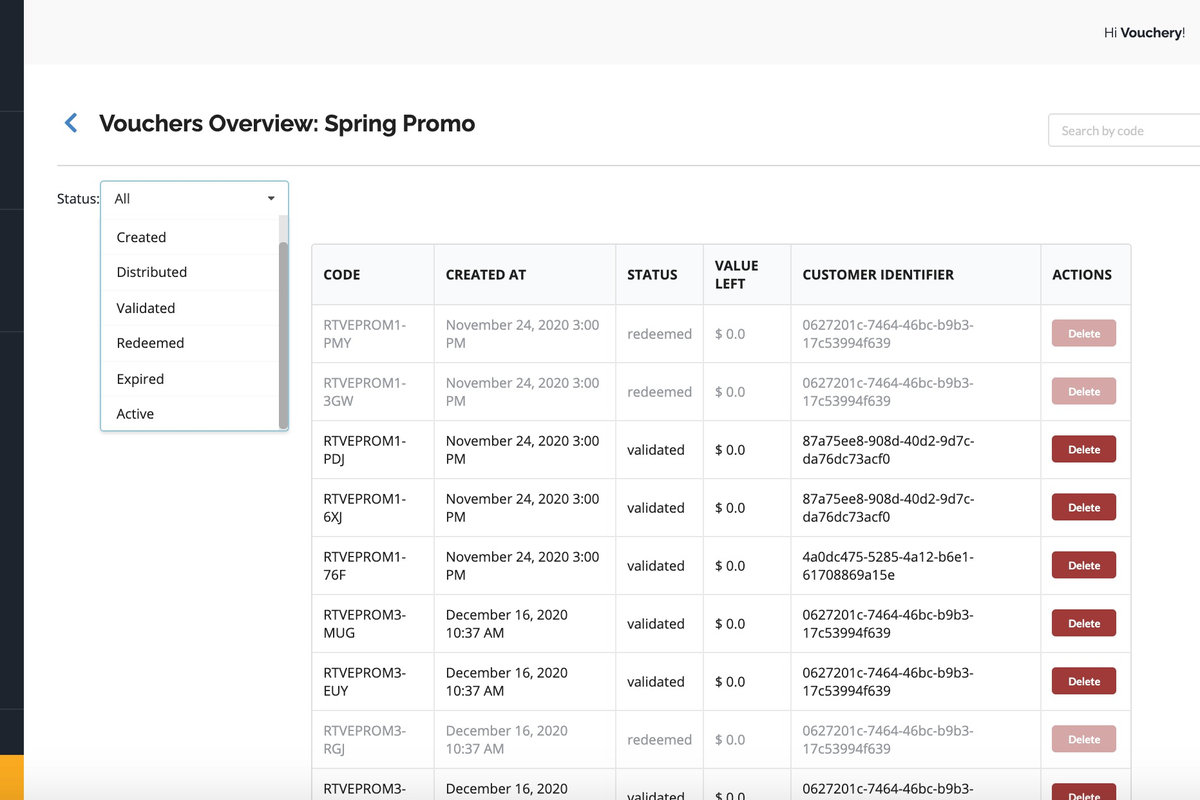Focus the Search by code field

1124,130
